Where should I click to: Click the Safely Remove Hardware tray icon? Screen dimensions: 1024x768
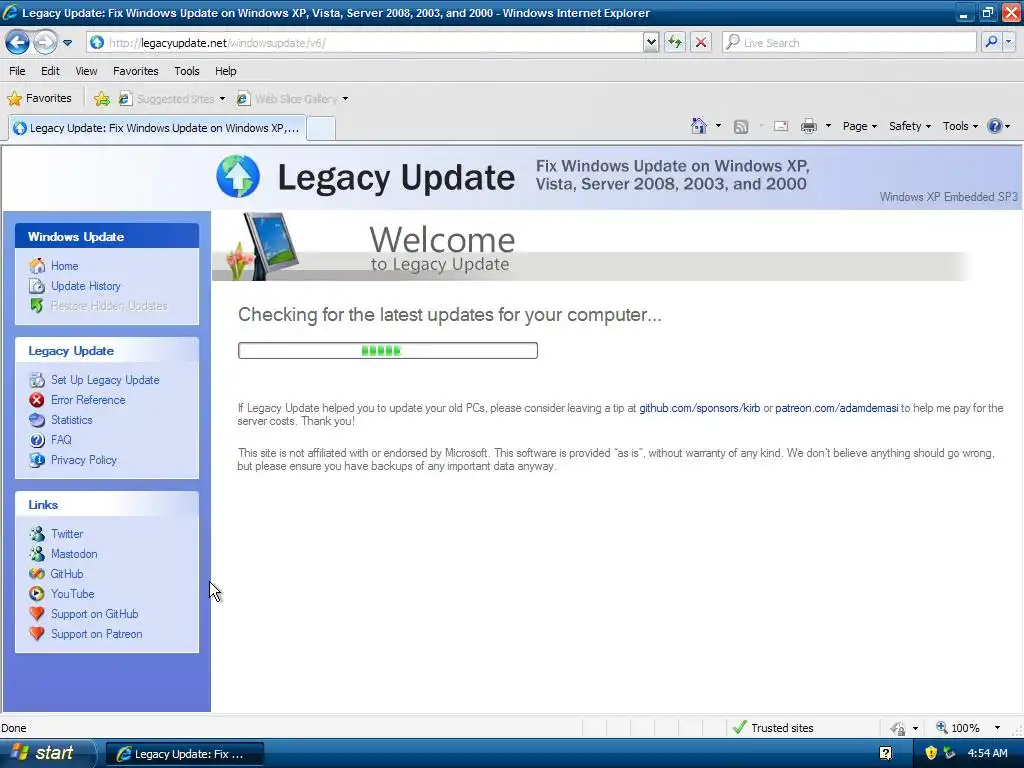click(x=949, y=753)
